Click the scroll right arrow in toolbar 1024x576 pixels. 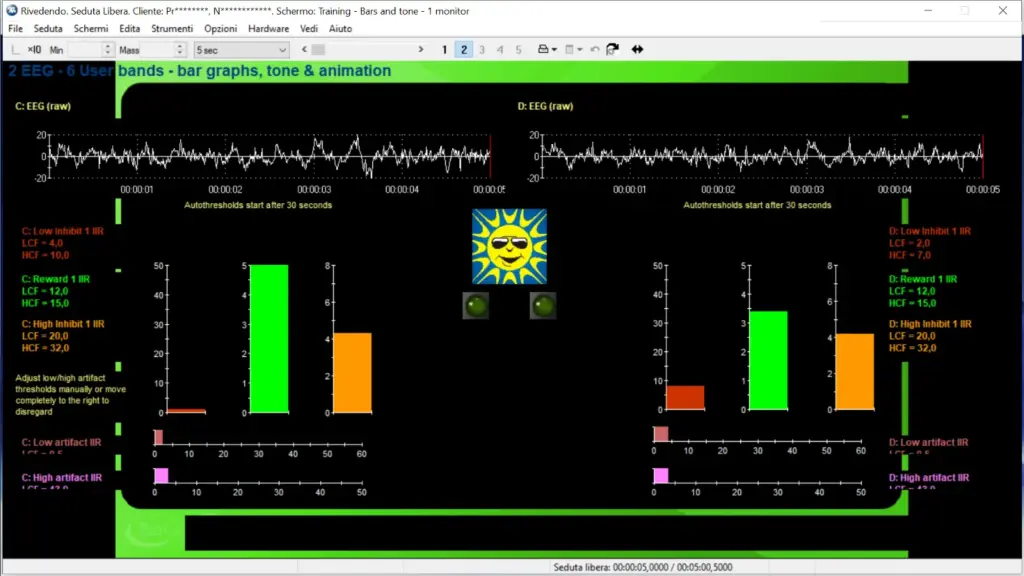[421, 50]
